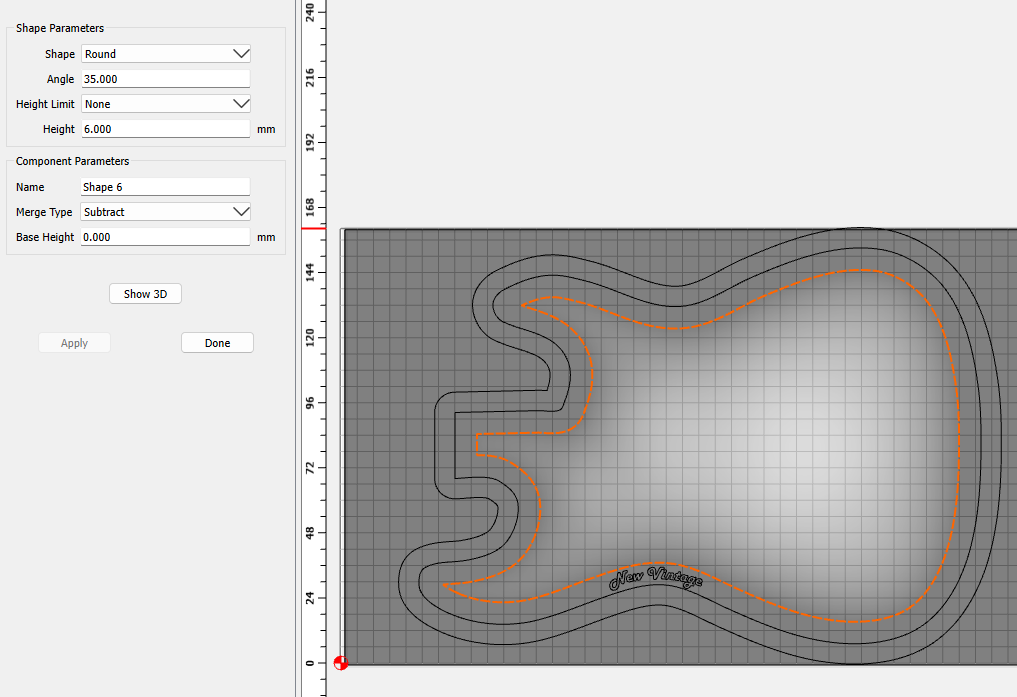Screen dimensions: 1017x697
Task: Select the Name field containing Shape 6
Action: click(x=165, y=187)
